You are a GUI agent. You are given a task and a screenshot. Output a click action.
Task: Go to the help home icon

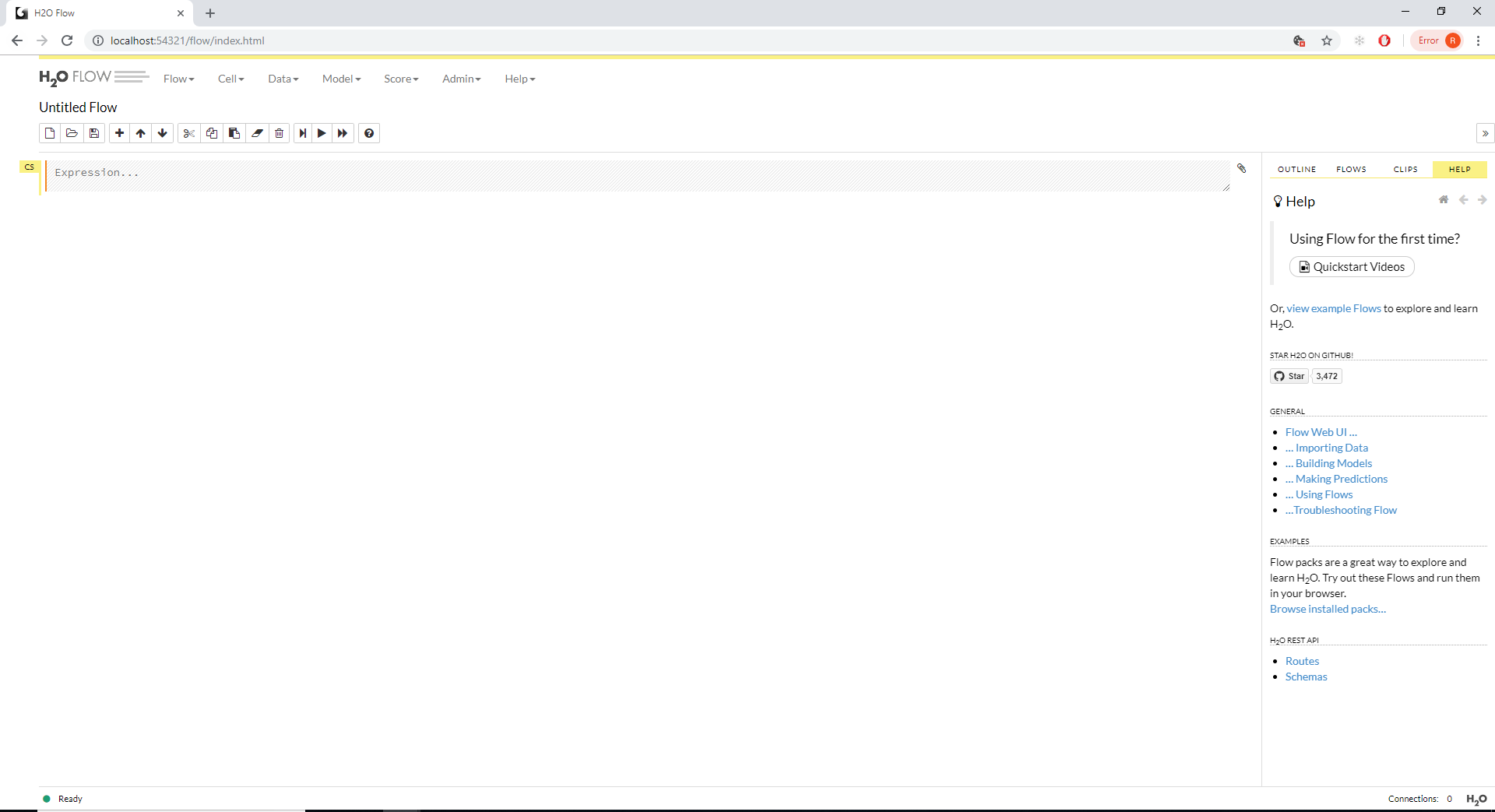[x=1443, y=200]
